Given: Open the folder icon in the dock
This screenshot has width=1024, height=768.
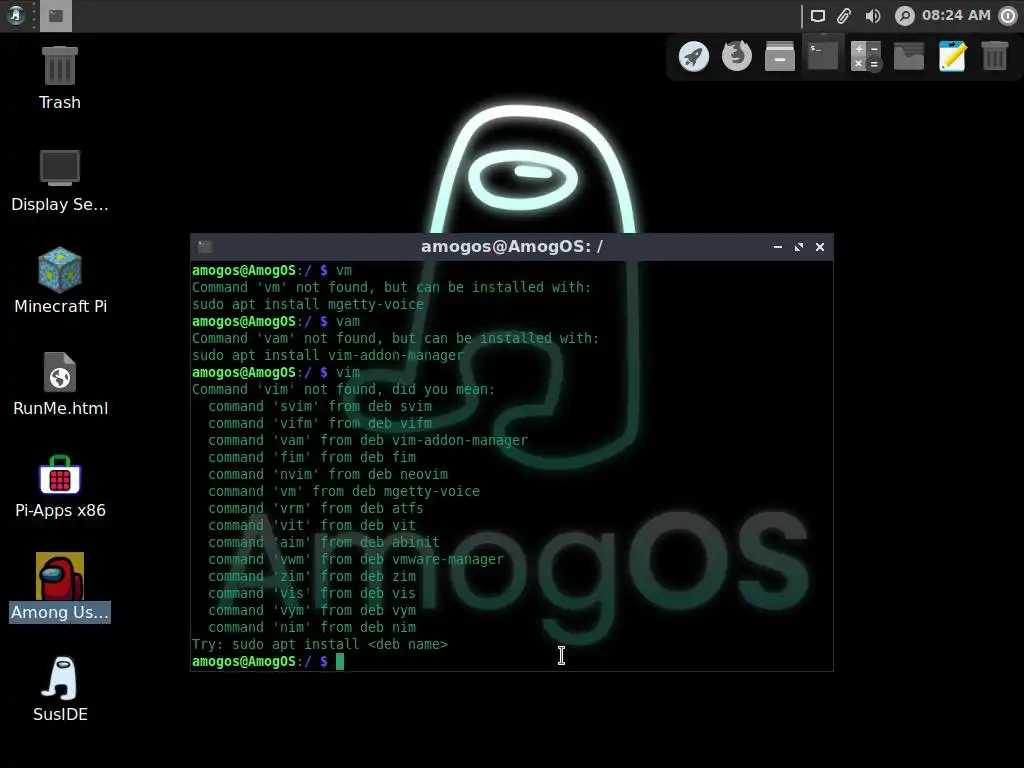Looking at the screenshot, I should [x=908, y=56].
